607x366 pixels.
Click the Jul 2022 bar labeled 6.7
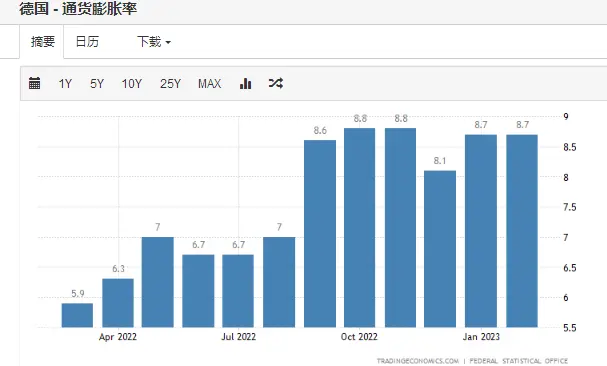point(238,291)
